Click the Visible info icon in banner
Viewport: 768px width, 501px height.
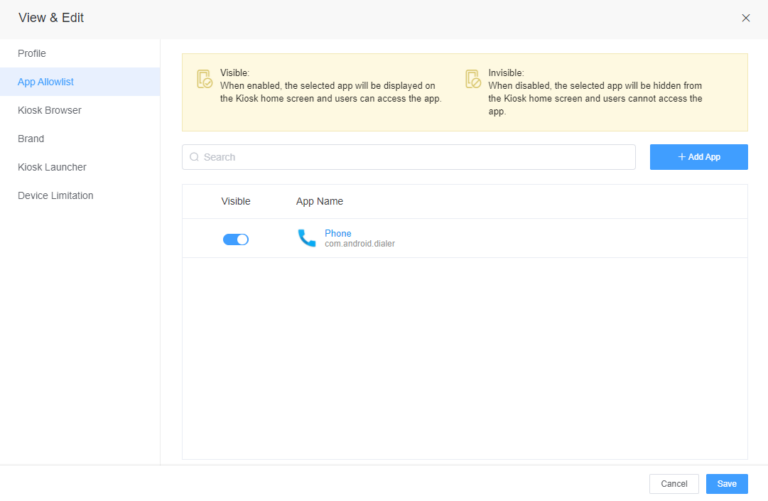(x=204, y=79)
